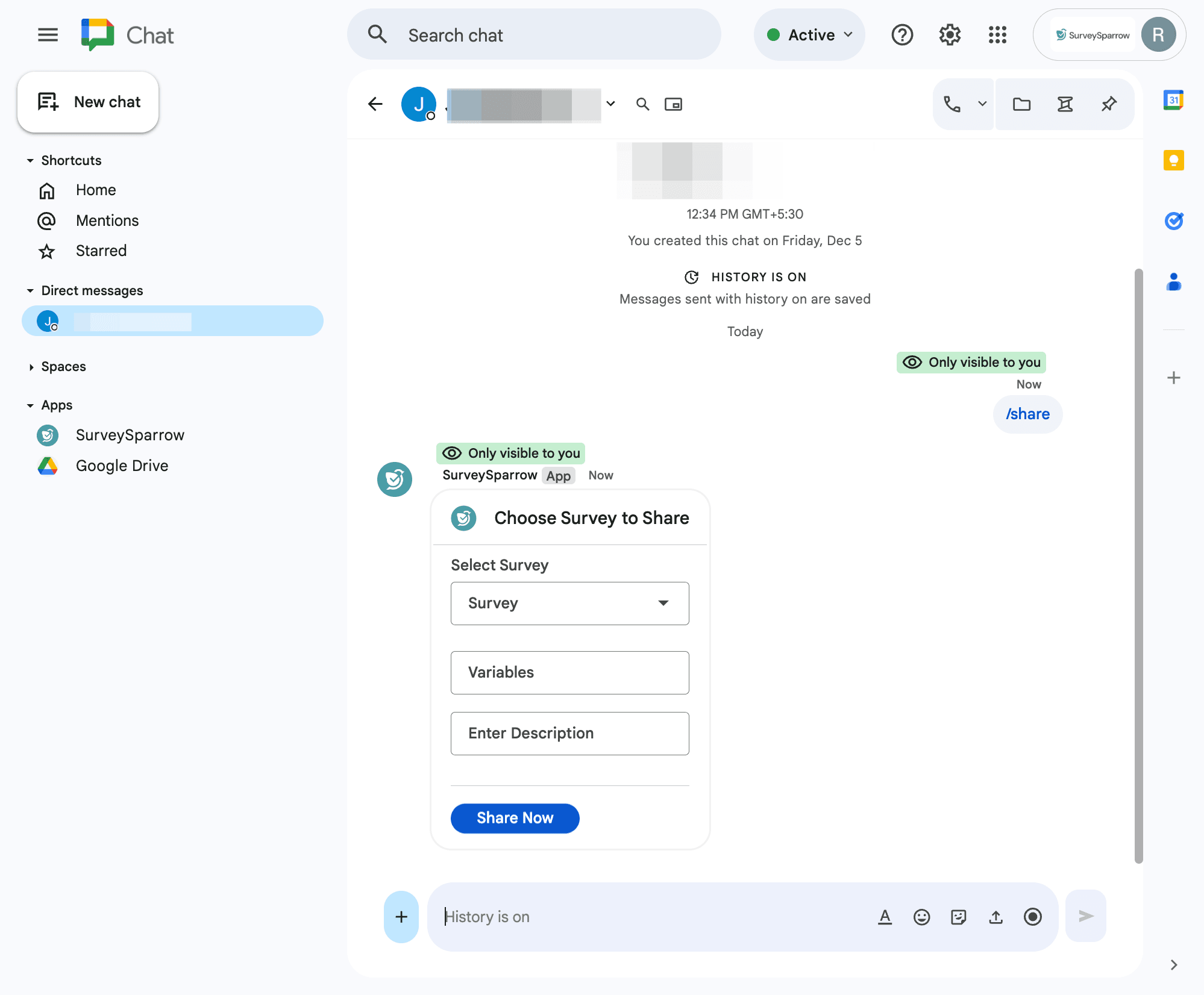Open emoji picker in message bar
Viewport: 1204px width, 995px height.
point(921,916)
